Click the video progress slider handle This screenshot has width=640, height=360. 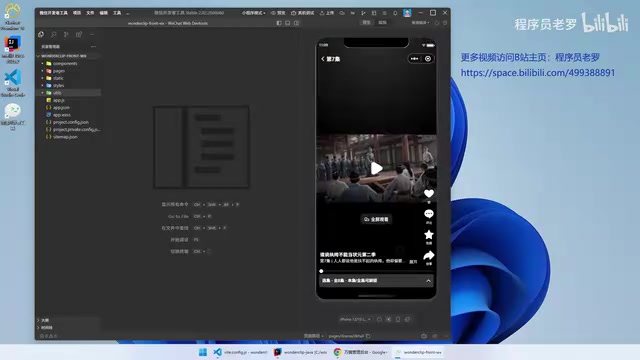click(x=321, y=271)
